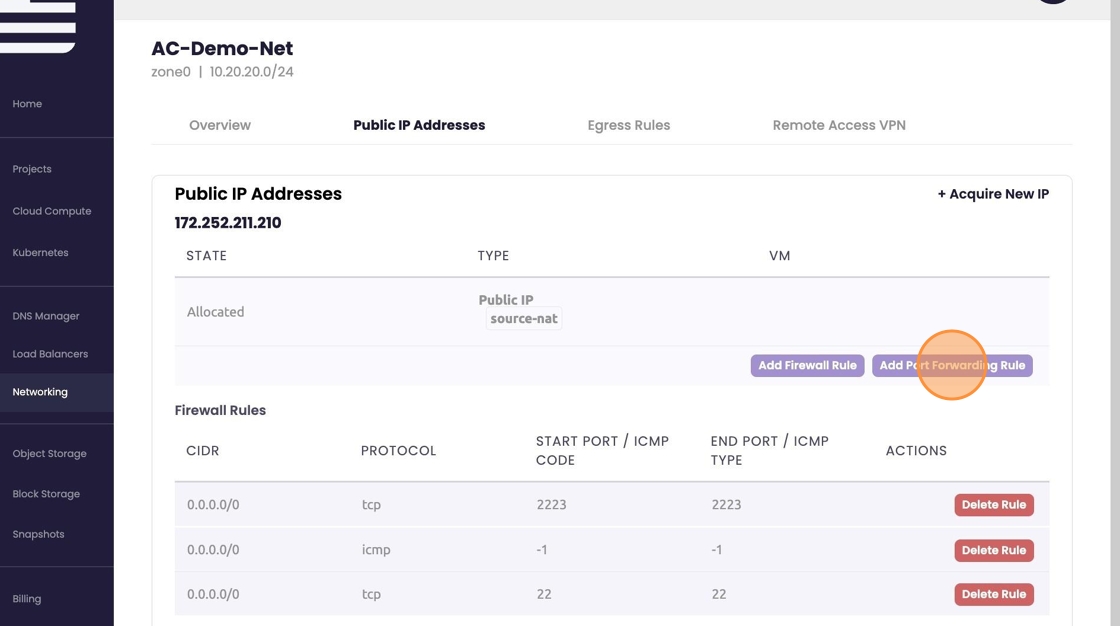
Task: Open Snapshots in the sidebar
Action: (x=38, y=534)
